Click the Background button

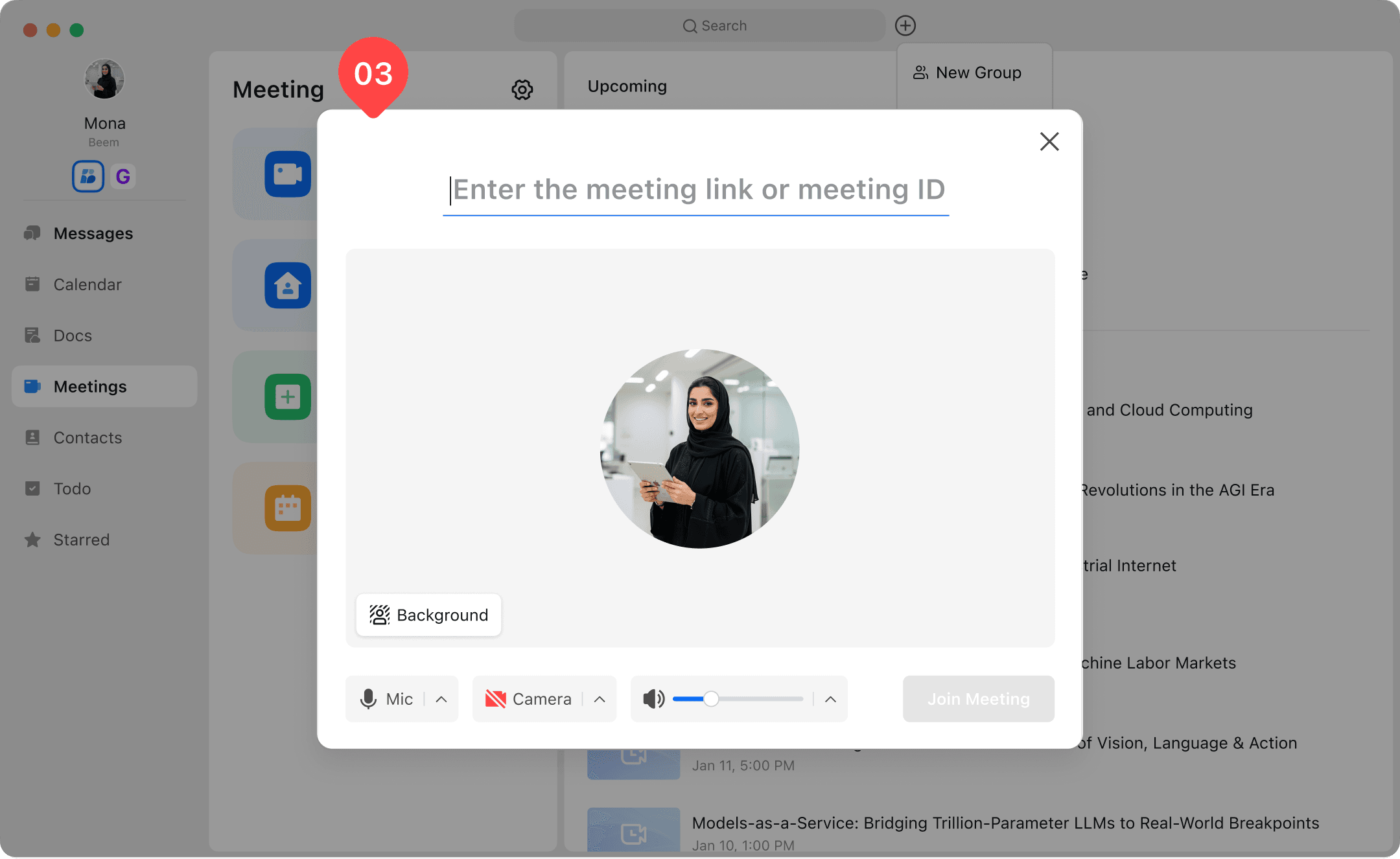pyautogui.click(x=428, y=615)
